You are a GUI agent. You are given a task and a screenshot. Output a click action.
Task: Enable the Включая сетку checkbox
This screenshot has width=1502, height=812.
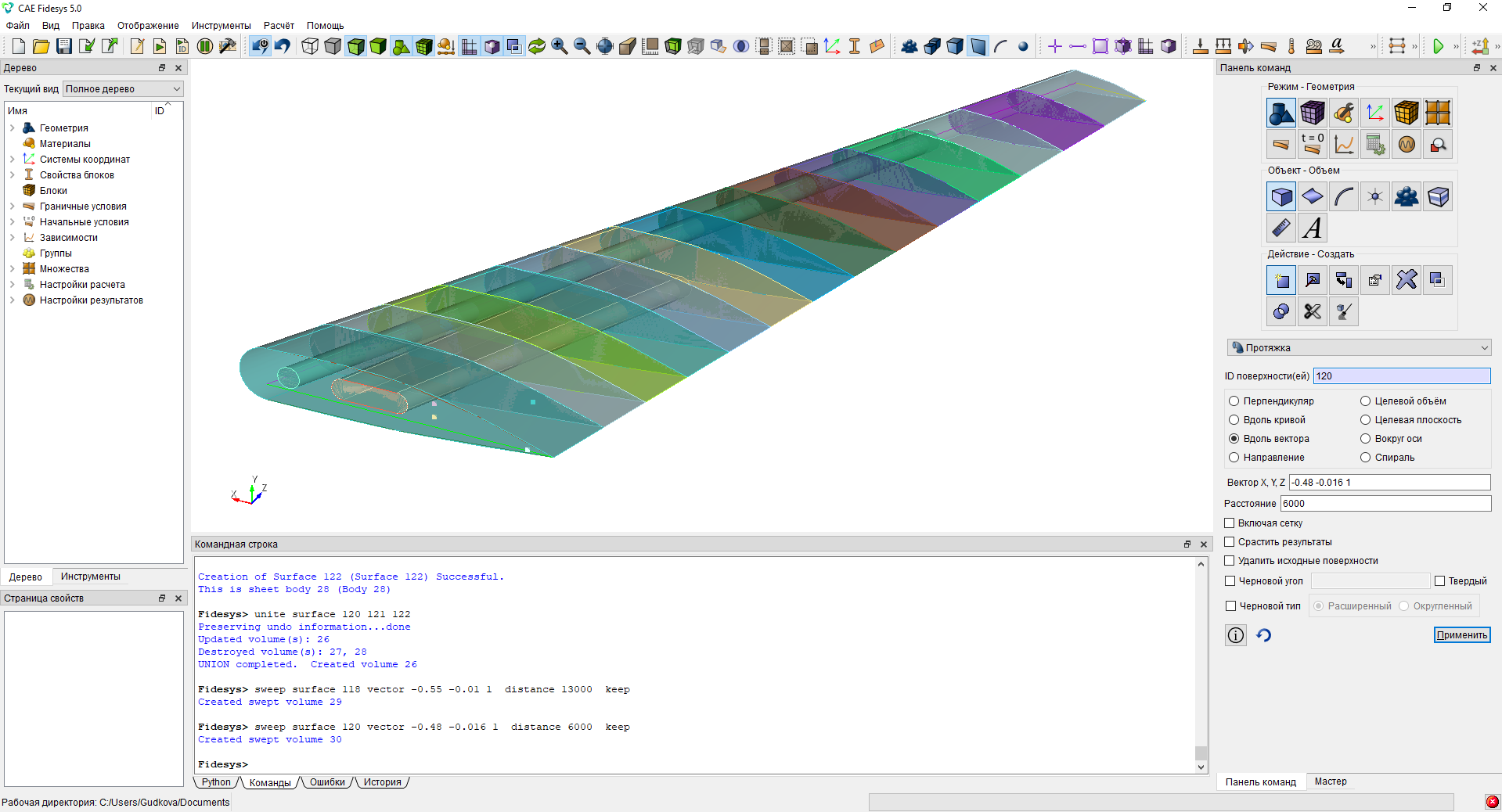pos(1230,523)
